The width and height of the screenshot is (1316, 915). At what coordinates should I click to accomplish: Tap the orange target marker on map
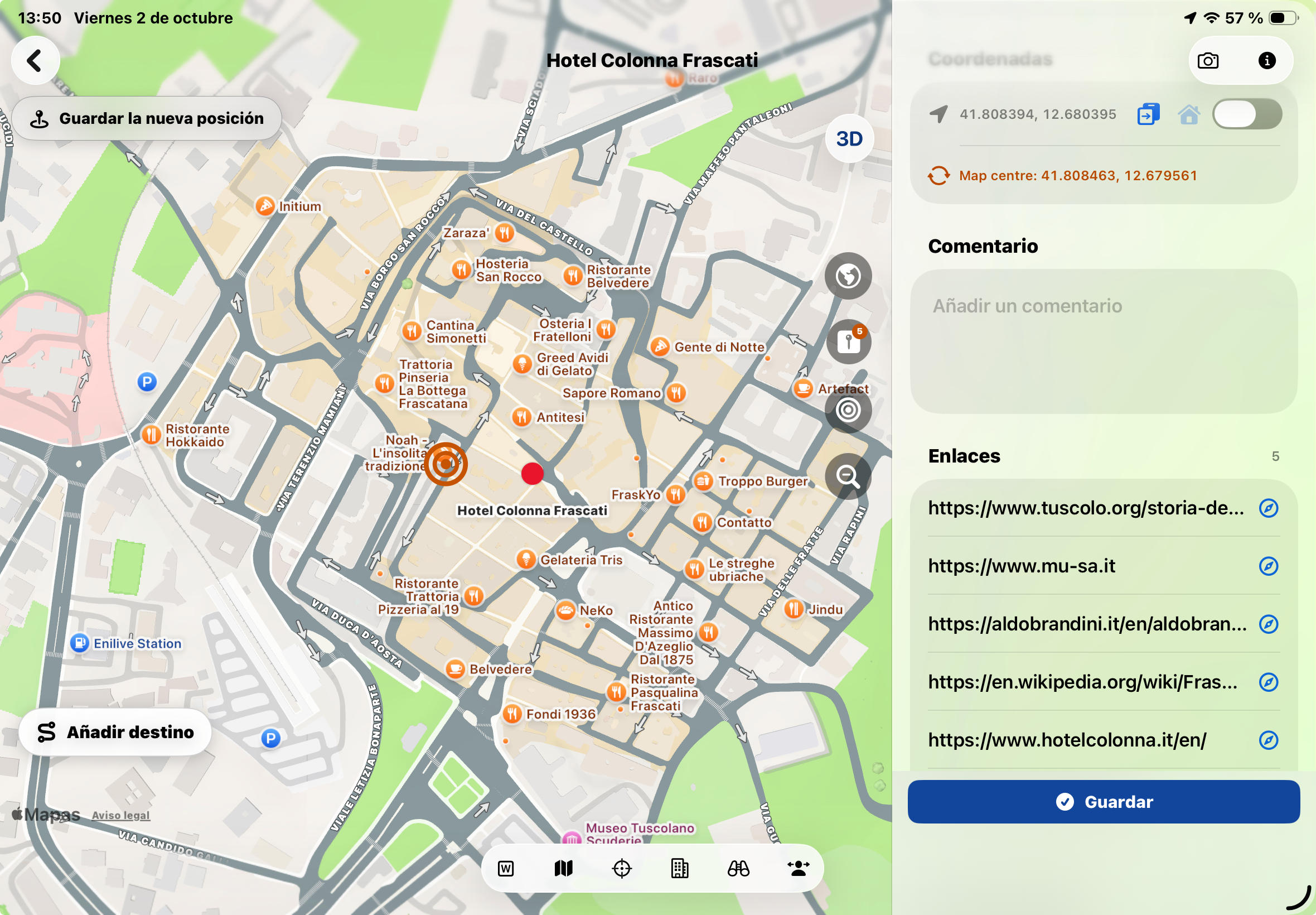(446, 464)
